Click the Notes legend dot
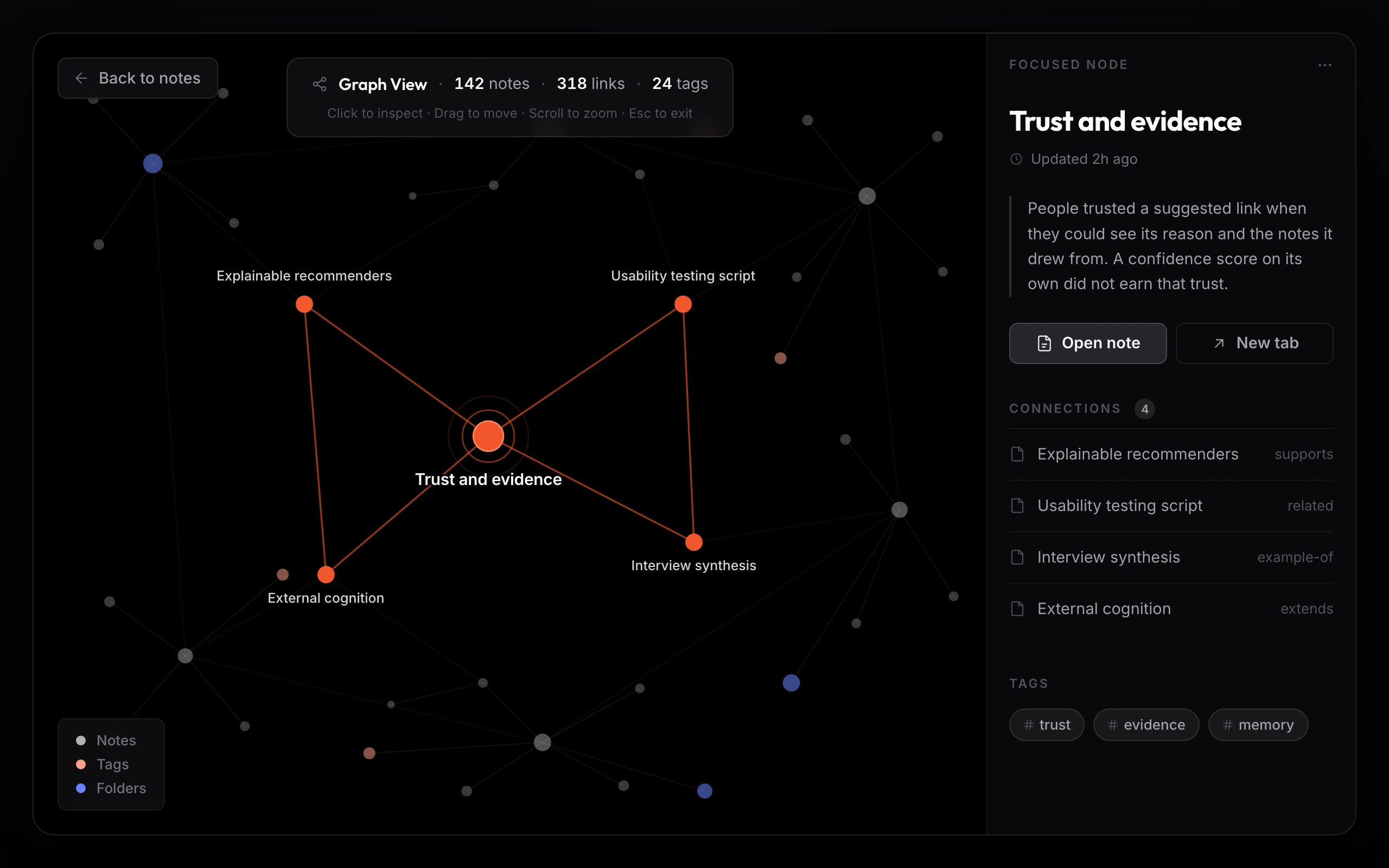The height and width of the screenshot is (868, 1389). click(x=81, y=741)
